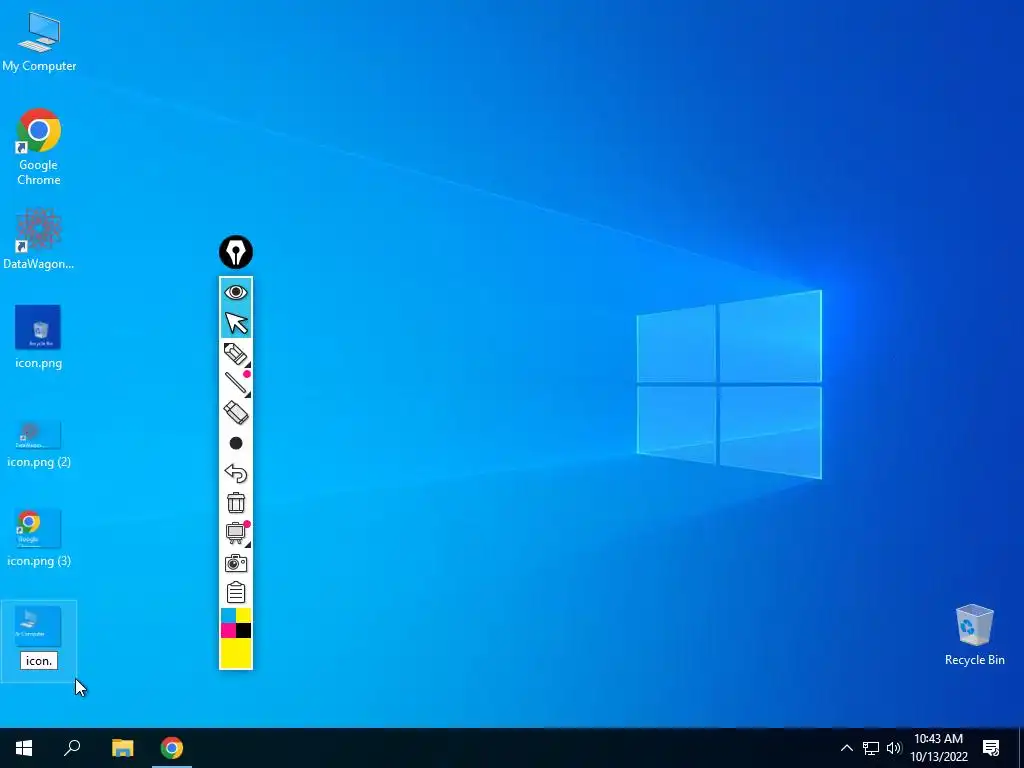The width and height of the screenshot is (1024, 768).
Task: Pick the magenta color swatch
Action: tap(228, 630)
